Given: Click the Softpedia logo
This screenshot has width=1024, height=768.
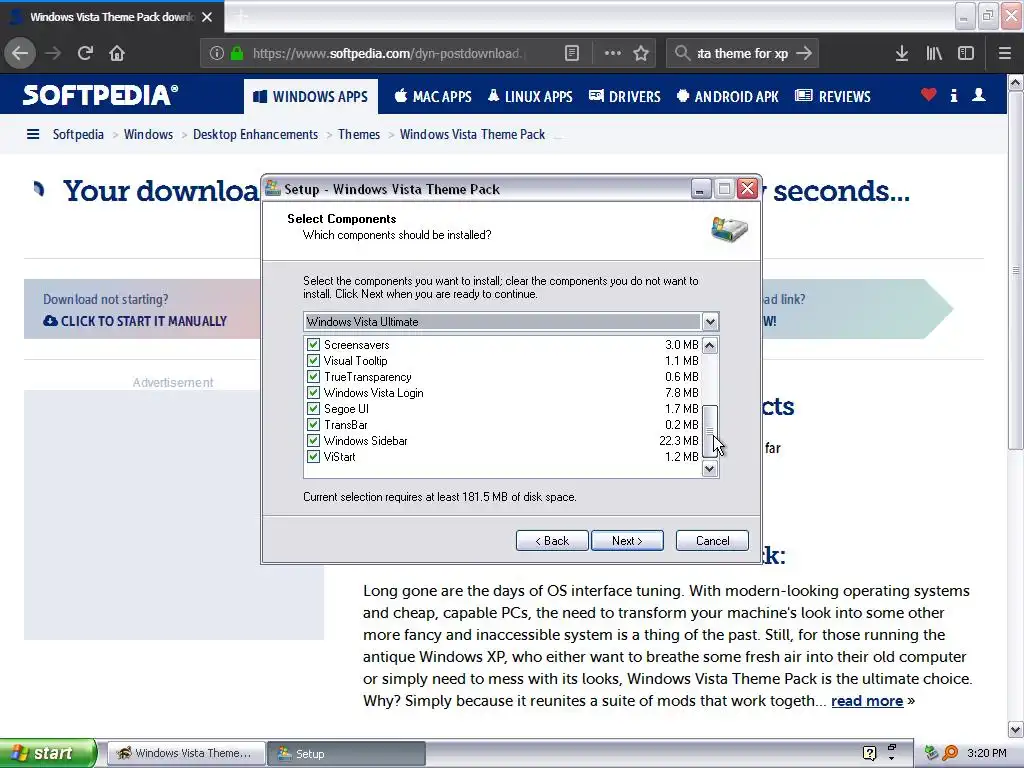Looking at the screenshot, I should pyautogui.click(x=100, y=95).
